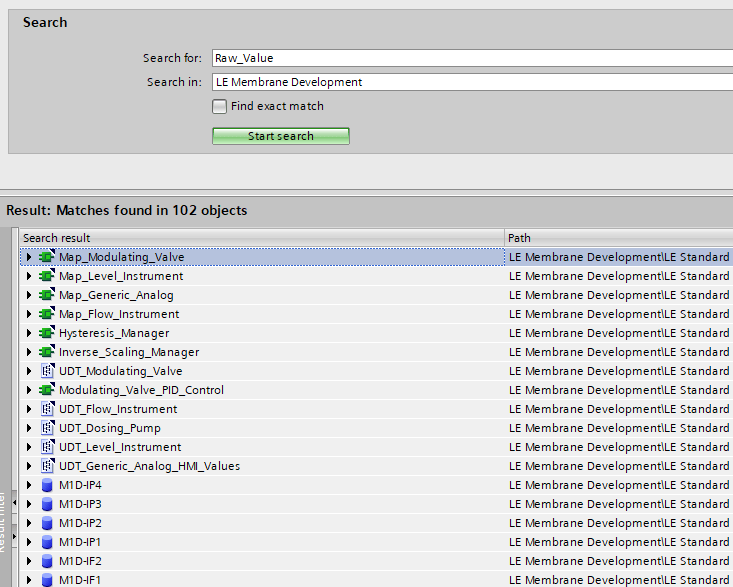Expand the Map_Level_Instrument result row
733x587 pixels.
29,276
